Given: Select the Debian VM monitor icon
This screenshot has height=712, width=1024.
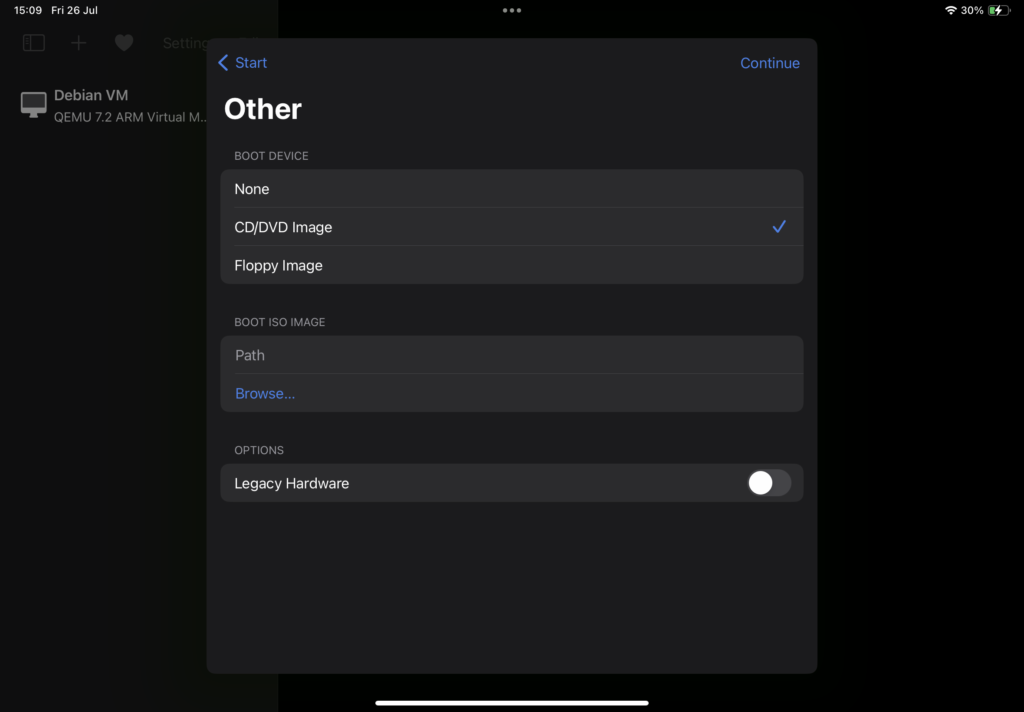Looking at the screenshot, I should (33, 105).
